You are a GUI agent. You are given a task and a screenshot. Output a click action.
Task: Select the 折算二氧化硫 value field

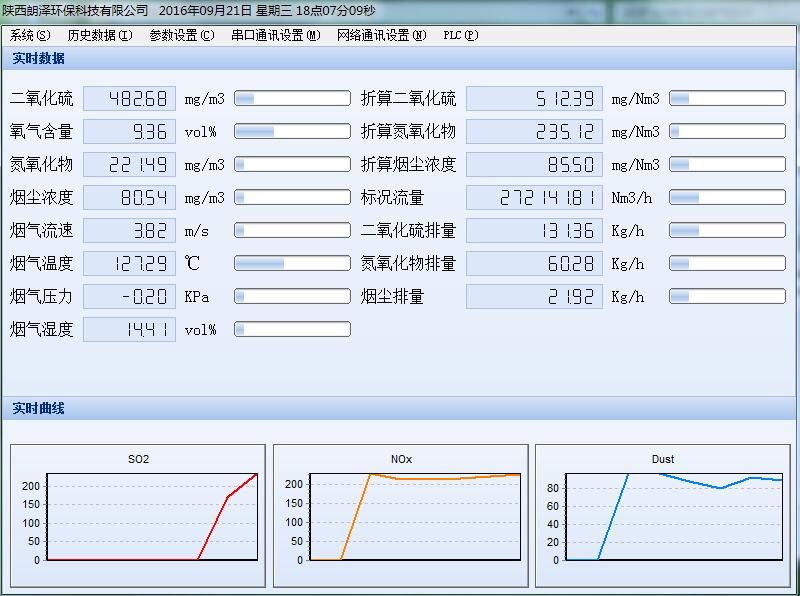[534, 99]
